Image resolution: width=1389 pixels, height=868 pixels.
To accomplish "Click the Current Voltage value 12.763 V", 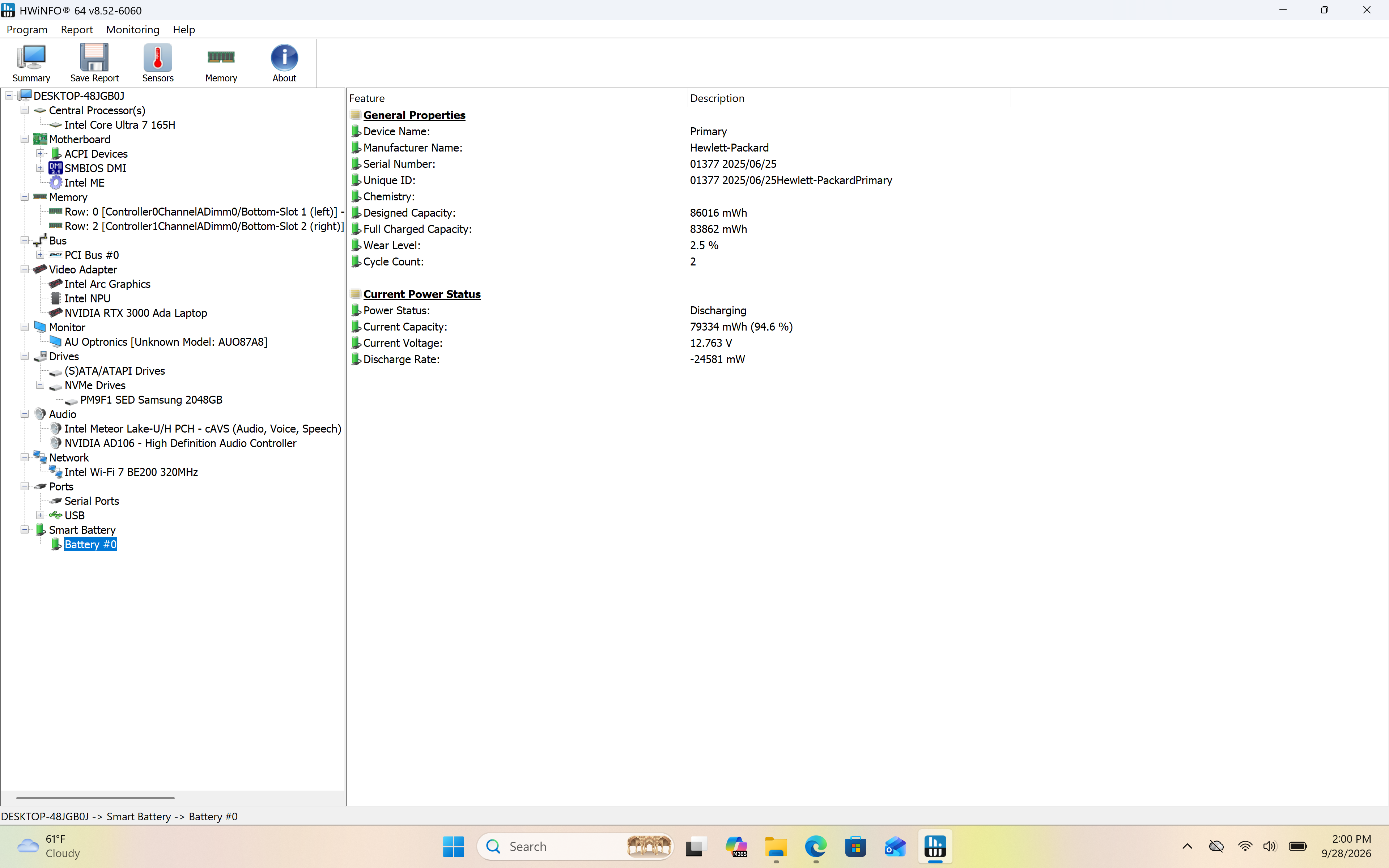I will [x=710, y=343].
